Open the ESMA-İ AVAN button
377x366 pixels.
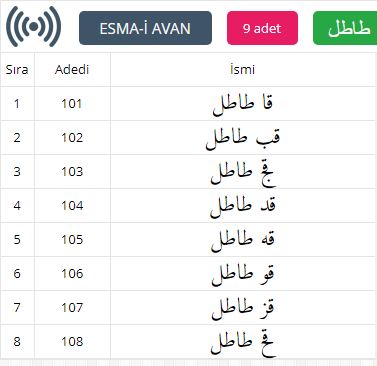point(145,28)
